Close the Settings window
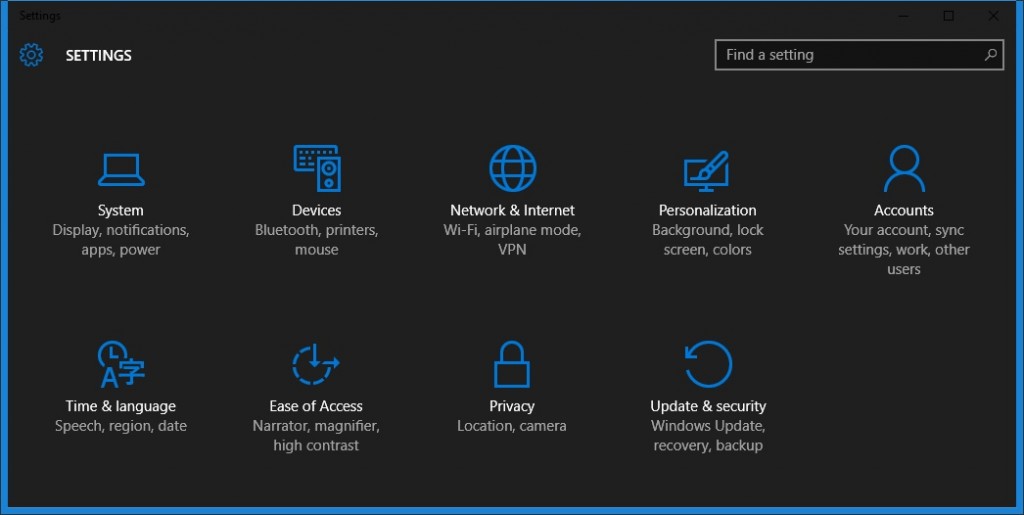 coord(993,16)
